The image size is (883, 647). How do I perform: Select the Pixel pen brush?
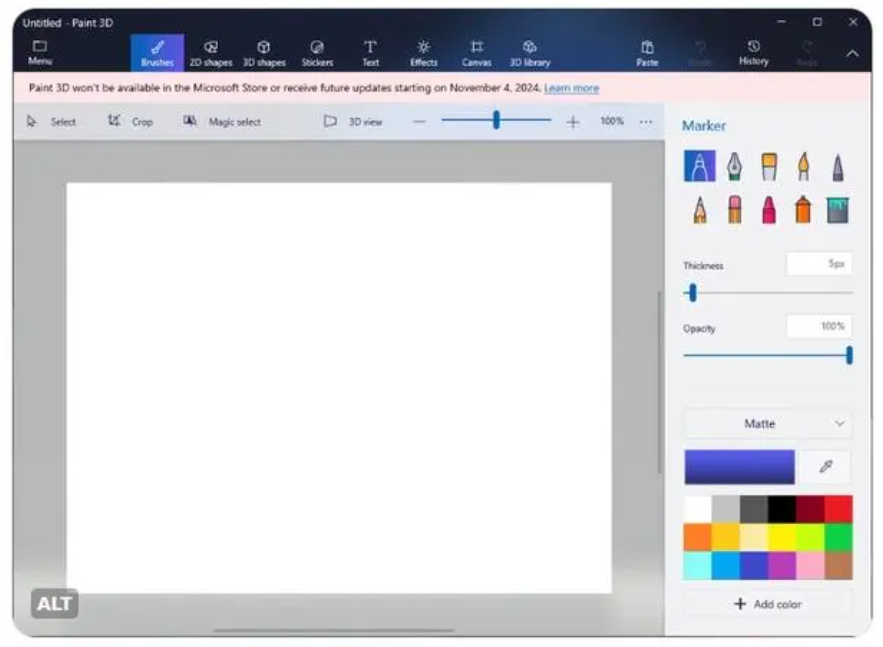[x=838, y=167]
